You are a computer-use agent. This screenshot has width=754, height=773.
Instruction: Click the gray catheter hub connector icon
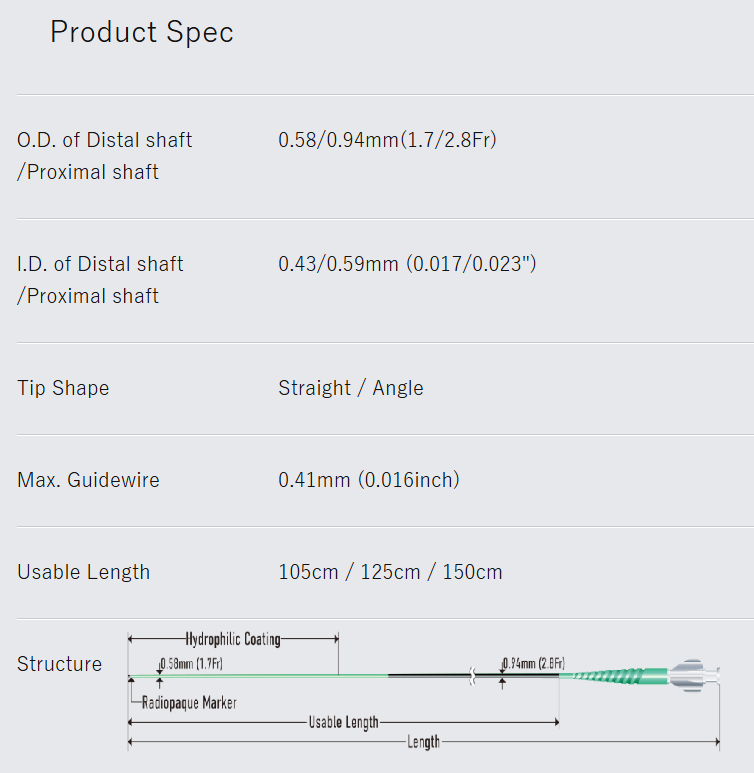click(x=695, y=676)
